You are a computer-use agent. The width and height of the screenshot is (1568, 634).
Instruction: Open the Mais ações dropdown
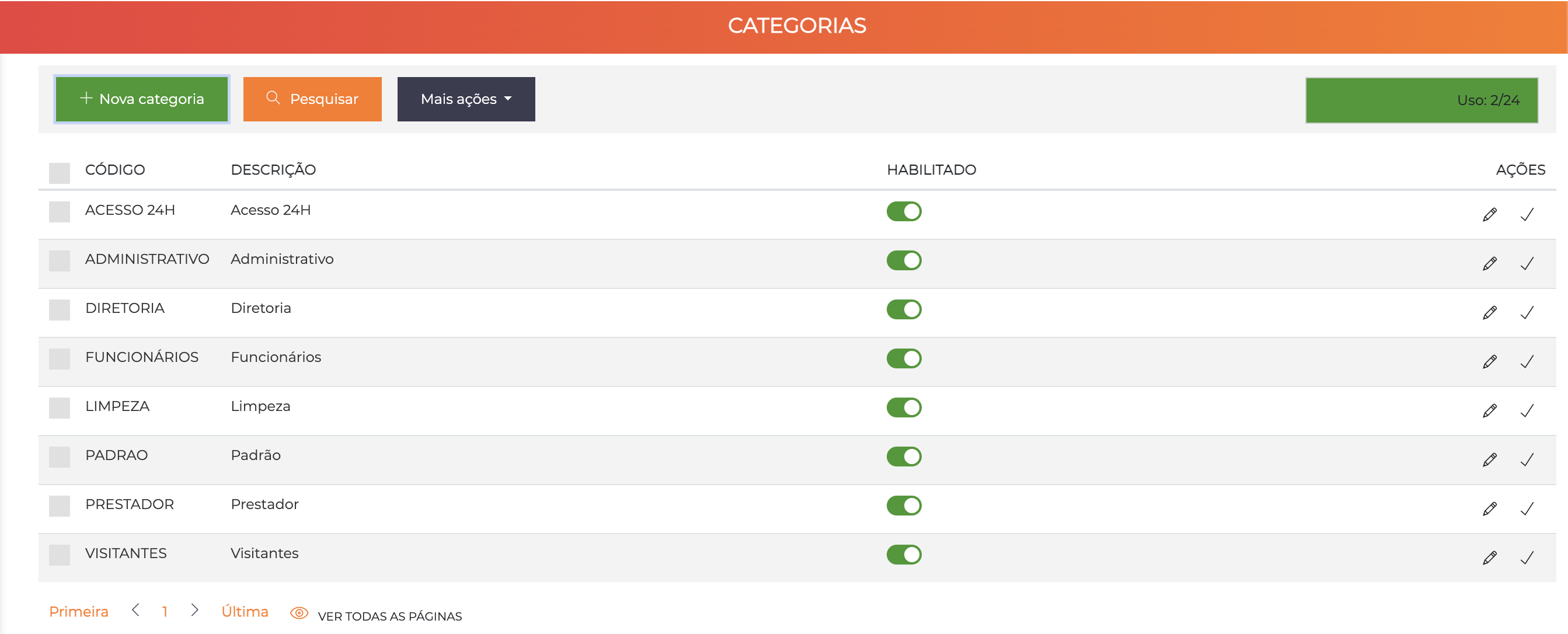466,99
